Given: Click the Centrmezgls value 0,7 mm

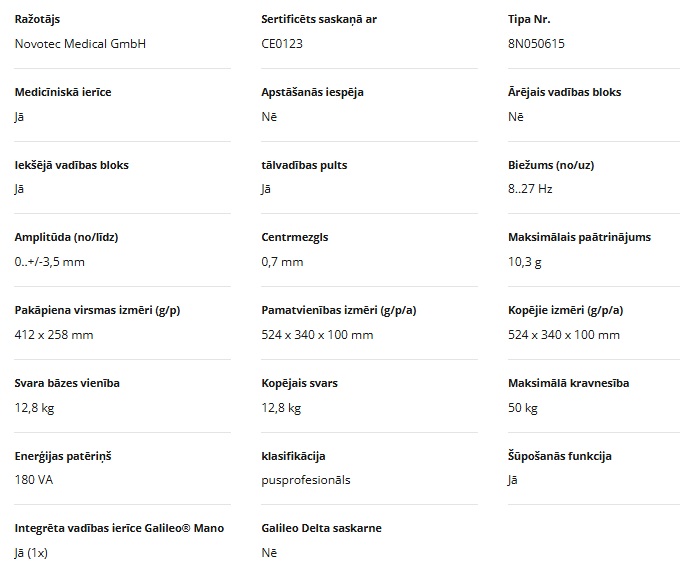Looking at the screenshot, I should tap(282, 262).
